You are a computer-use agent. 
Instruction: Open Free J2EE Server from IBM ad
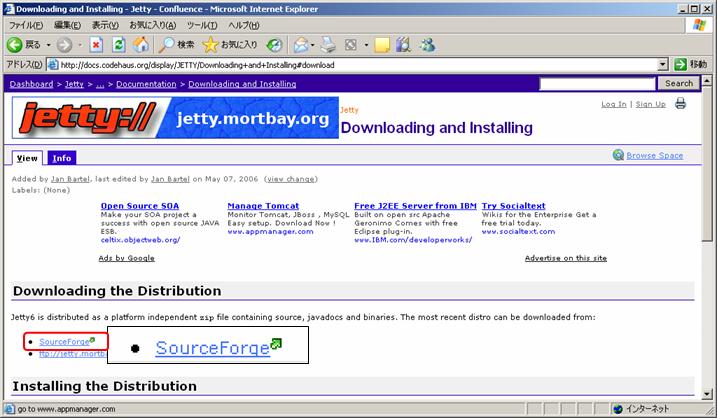point(415,206)
